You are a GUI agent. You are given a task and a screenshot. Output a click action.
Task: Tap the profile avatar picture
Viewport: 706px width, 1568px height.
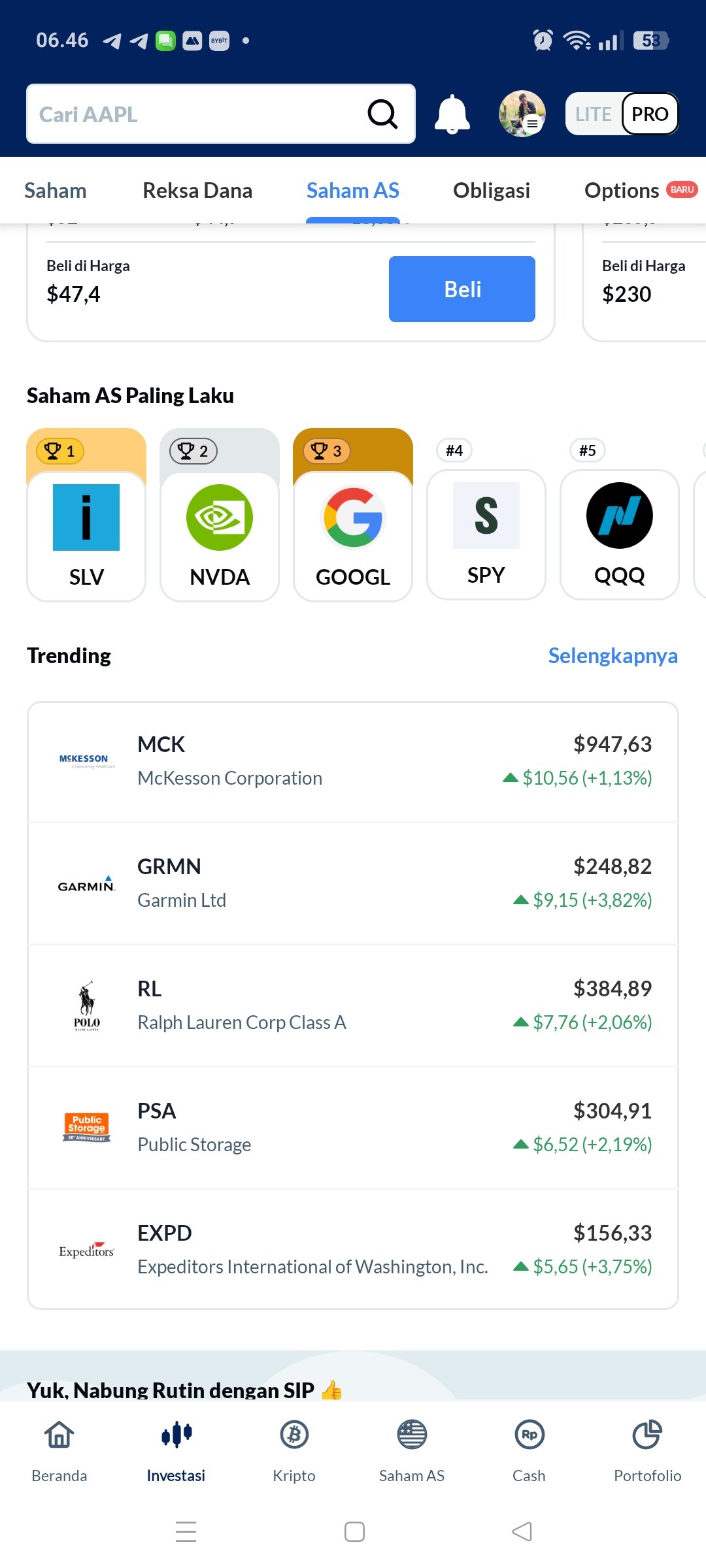pos(522,114)
